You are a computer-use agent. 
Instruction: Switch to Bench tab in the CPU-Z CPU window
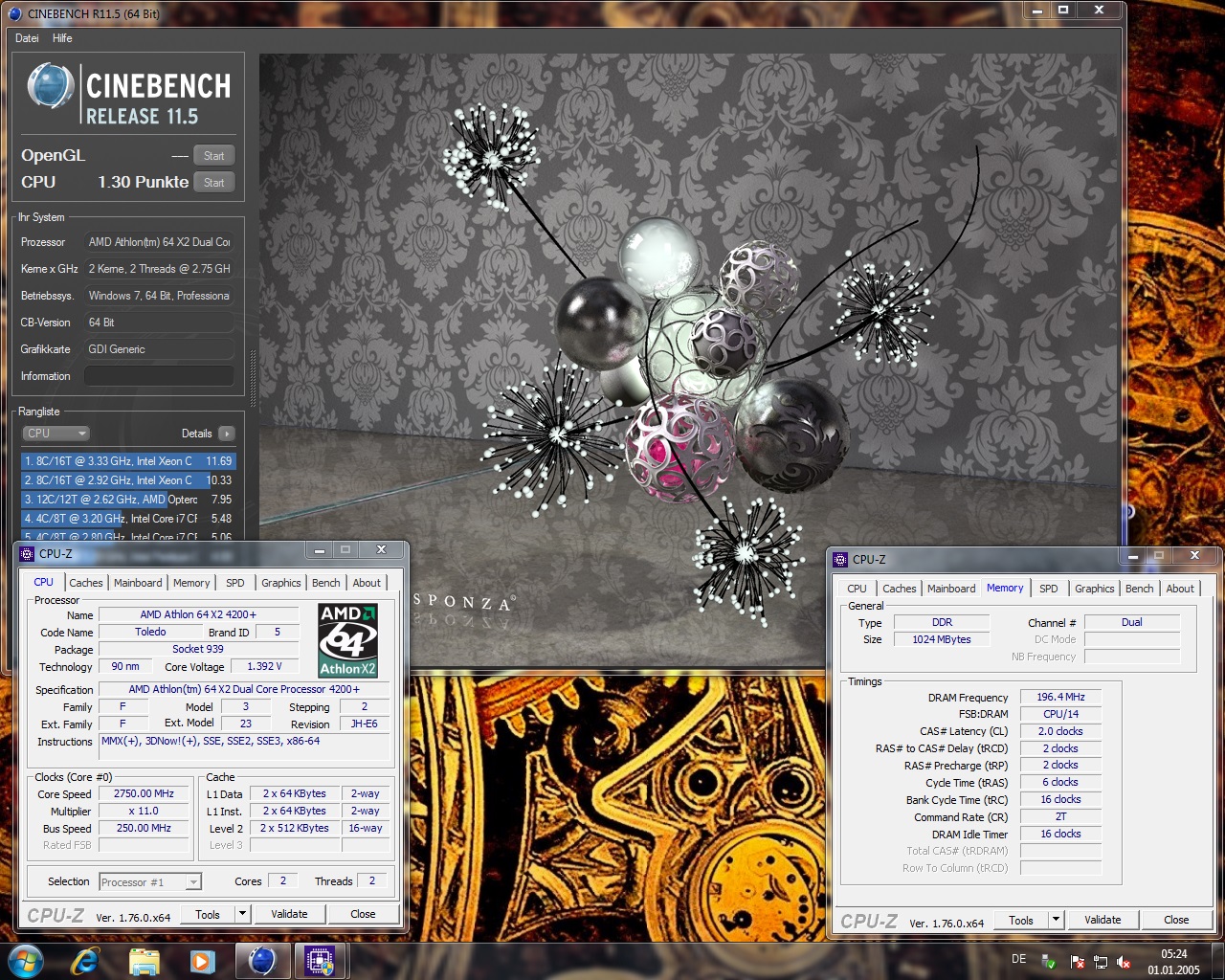click(x=325, y=583)
